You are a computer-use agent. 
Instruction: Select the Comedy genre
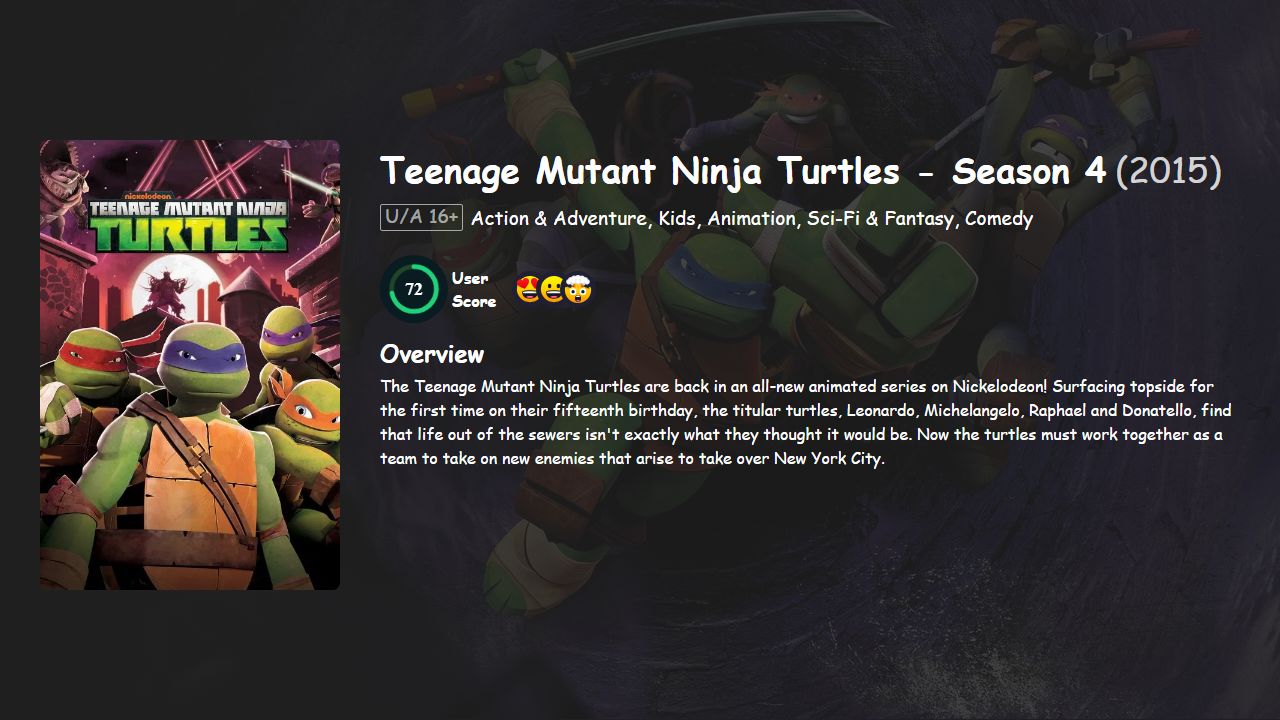[x=1004, y=218]
